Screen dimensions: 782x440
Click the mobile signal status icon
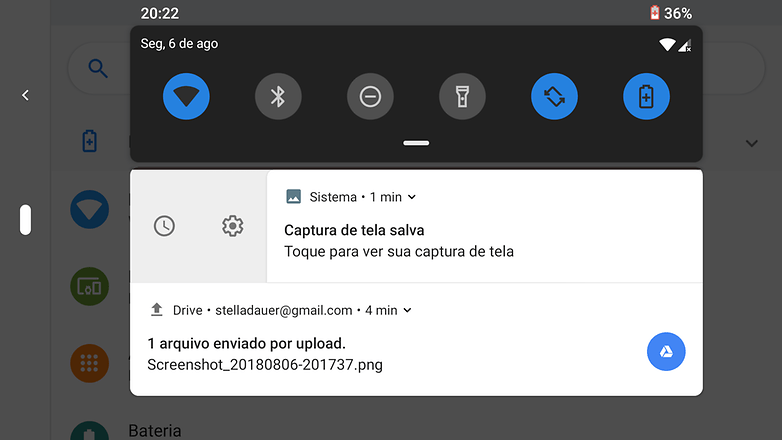coord(685,45)
